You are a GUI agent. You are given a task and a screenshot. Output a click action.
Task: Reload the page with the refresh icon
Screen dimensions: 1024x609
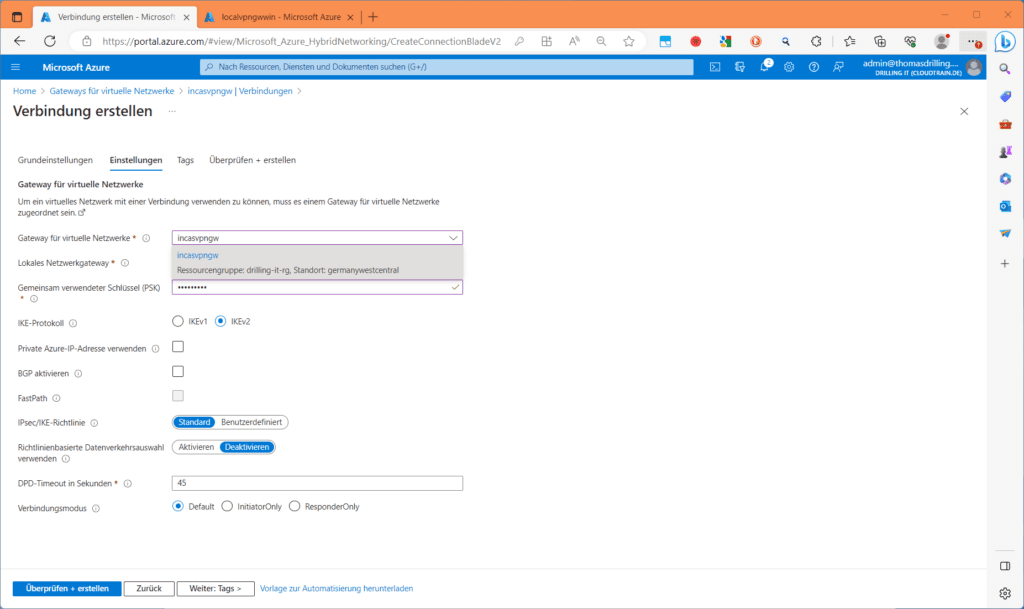[x=50, y=41]
